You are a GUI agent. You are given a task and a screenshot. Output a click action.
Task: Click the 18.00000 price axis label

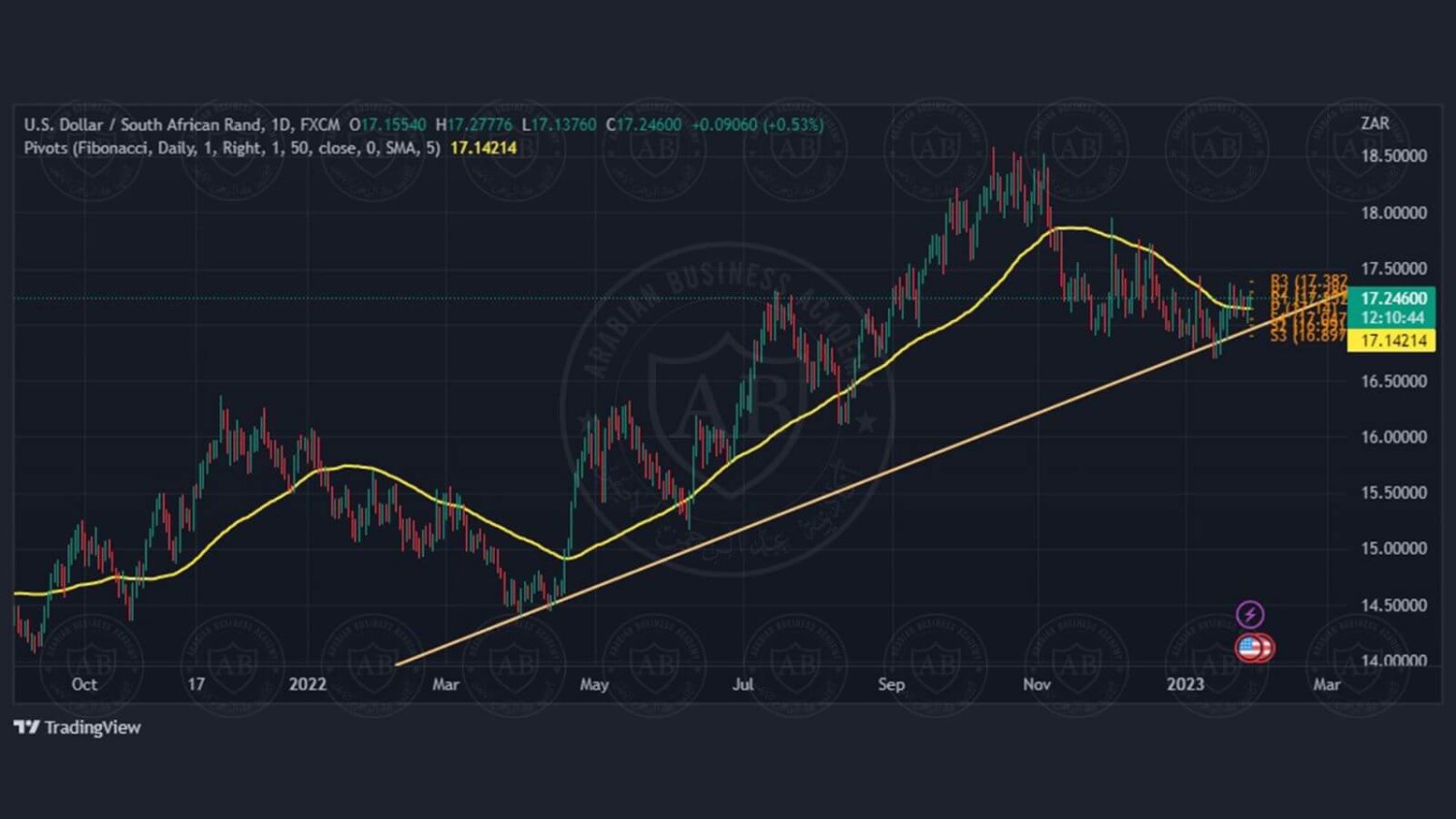[x=1394, y=213]
